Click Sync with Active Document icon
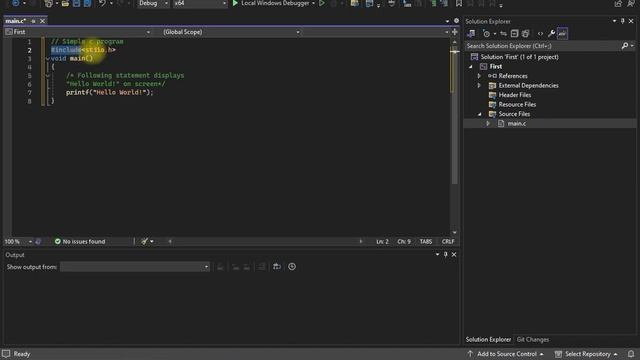The height and width of the screenshot is (360, 640). point(503,33)
